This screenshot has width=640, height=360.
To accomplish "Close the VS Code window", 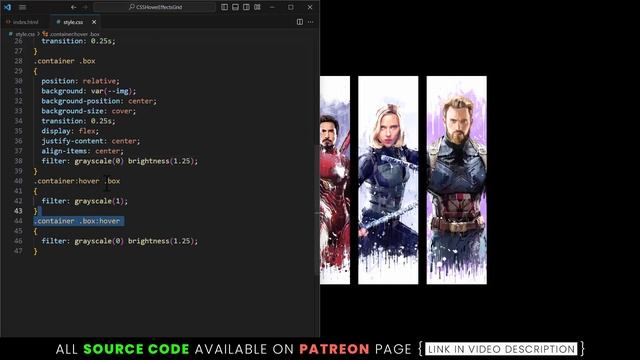I will [310, 7].
